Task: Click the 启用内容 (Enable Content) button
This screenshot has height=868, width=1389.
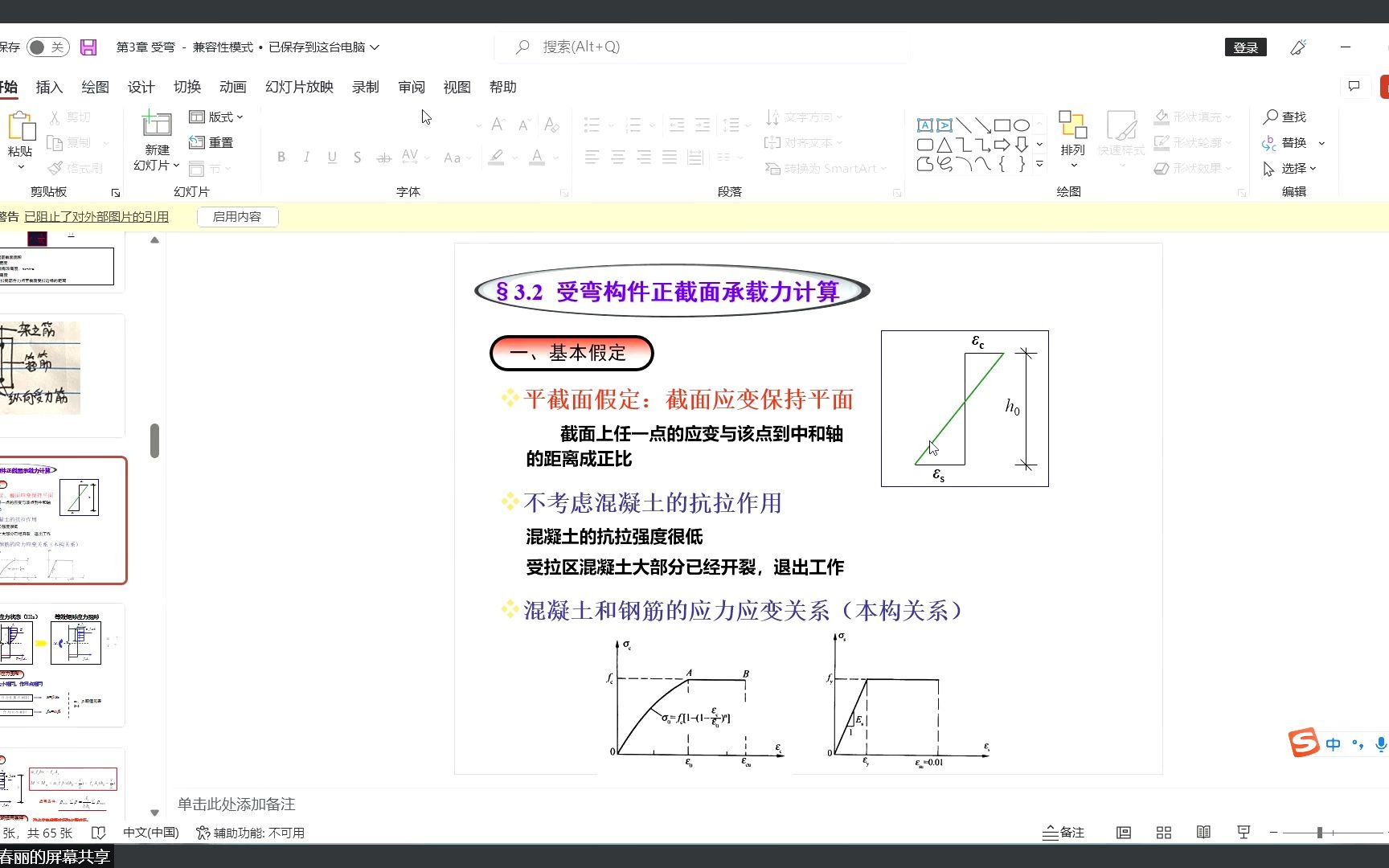Action: 237,216
